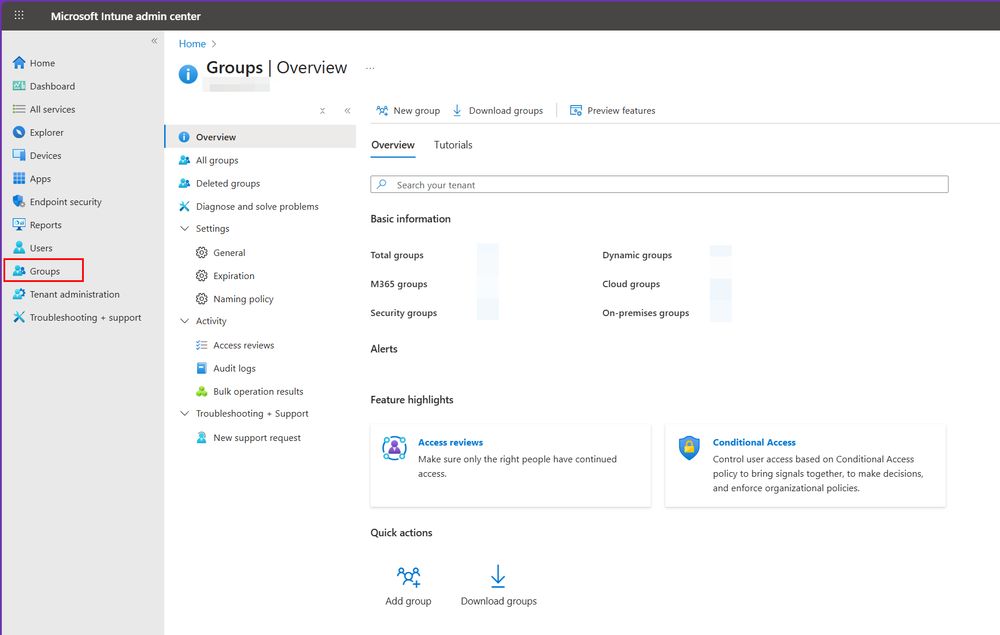The width and height of the screenshot is (1000, 635).
Task: Click the Search your tenant field
Action: pyautogui.click(x=659, y=184)
